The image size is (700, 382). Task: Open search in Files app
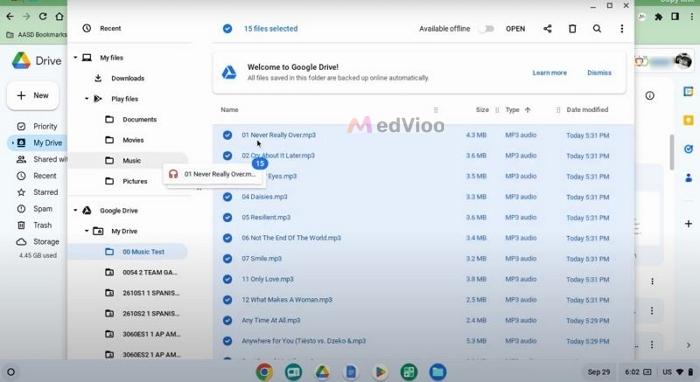pyautogui.click(x=597, y=29)
